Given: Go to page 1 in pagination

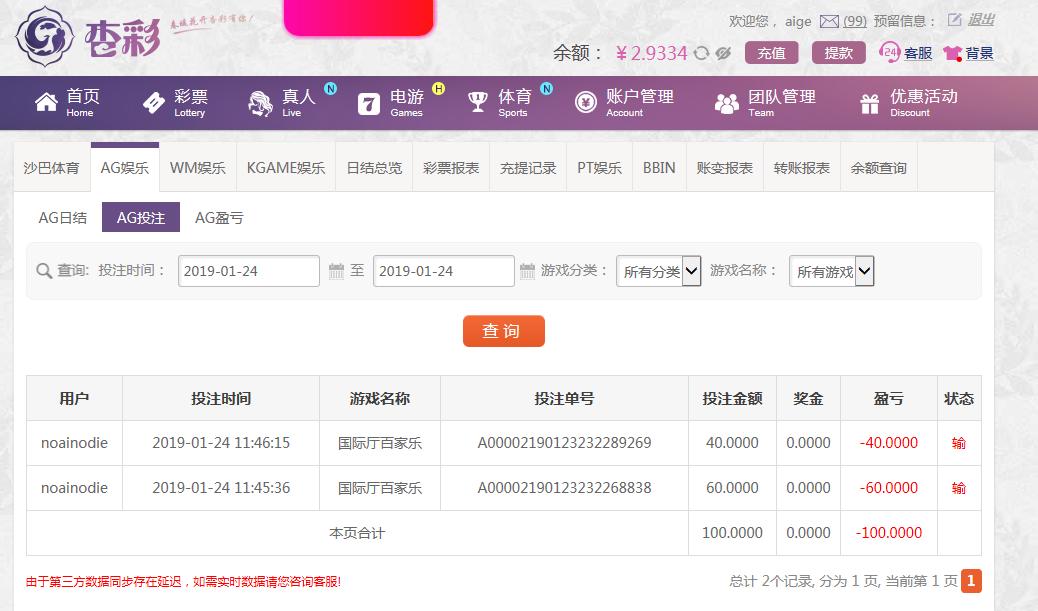Looking at the screenshot, I should point(971,581).
